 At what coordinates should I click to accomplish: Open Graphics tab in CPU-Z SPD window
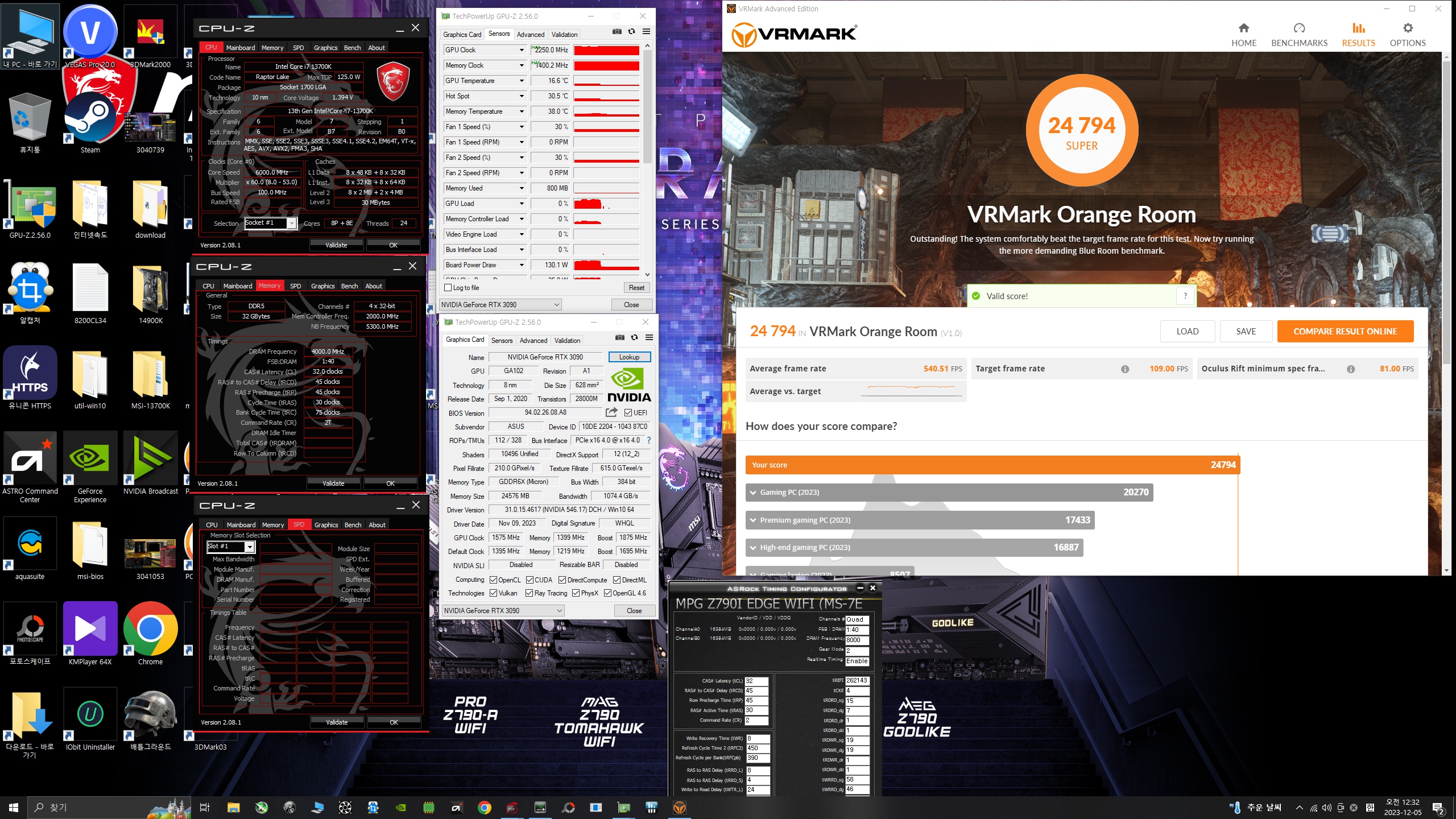(326, 525)
